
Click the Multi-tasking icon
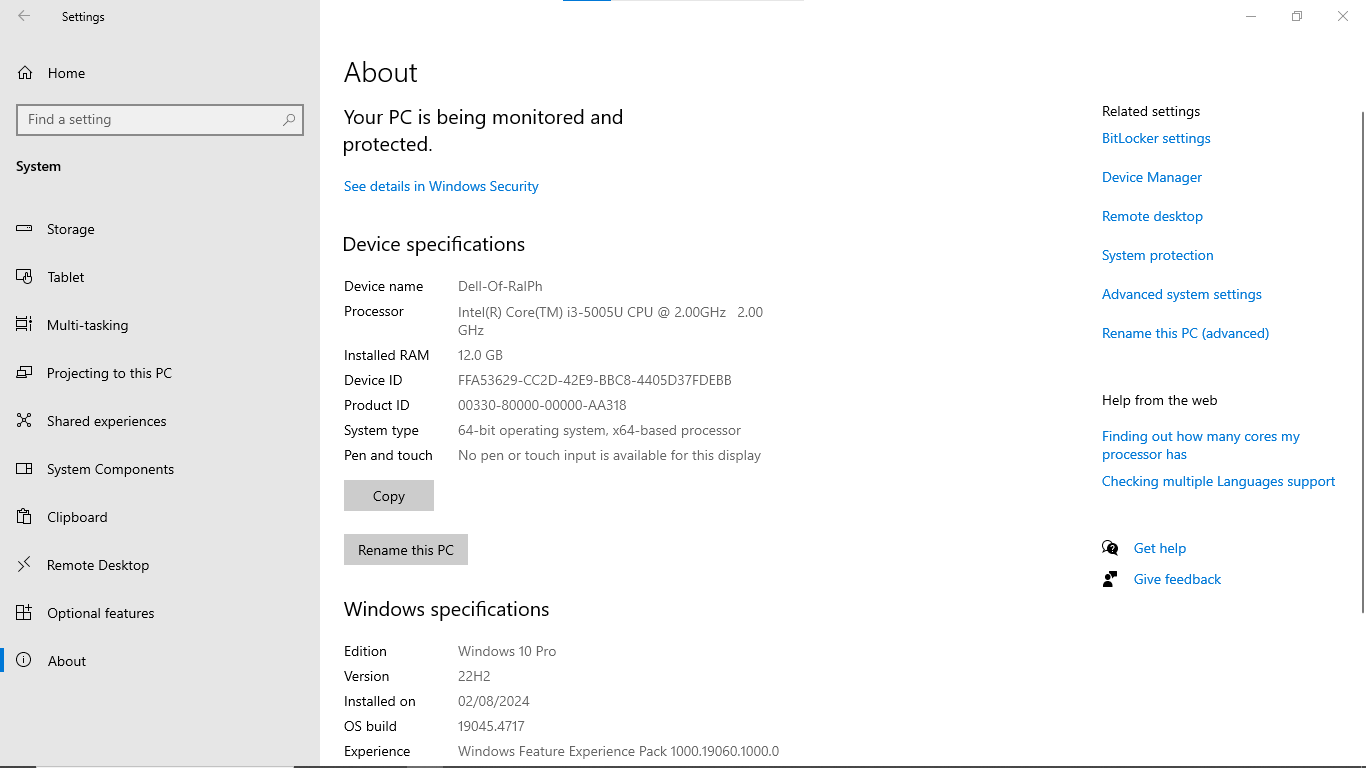[25, 325]
